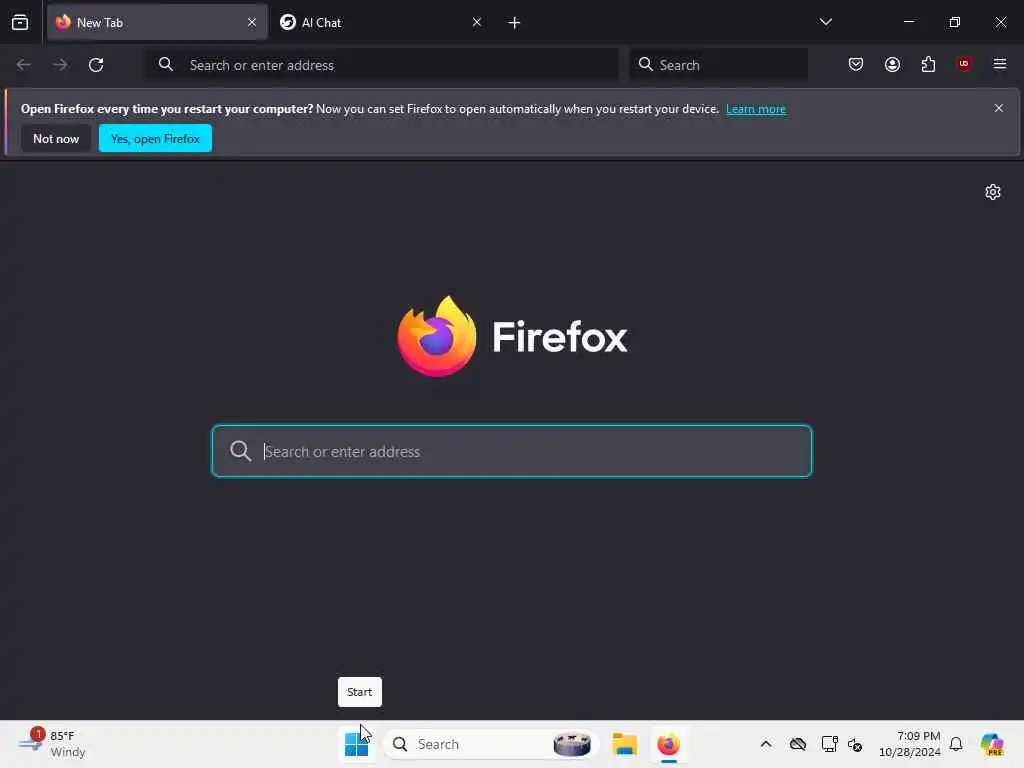The width and height of the screenshot is (1024, 768).
Task: Open new tab personalize gear icon
Action: click(993, 192)
